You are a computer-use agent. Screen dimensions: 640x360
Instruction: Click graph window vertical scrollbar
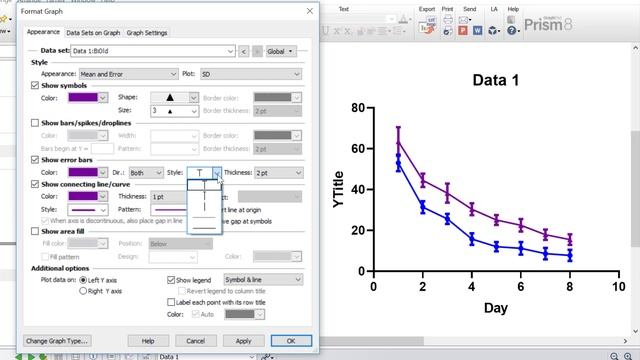point(635,188)
